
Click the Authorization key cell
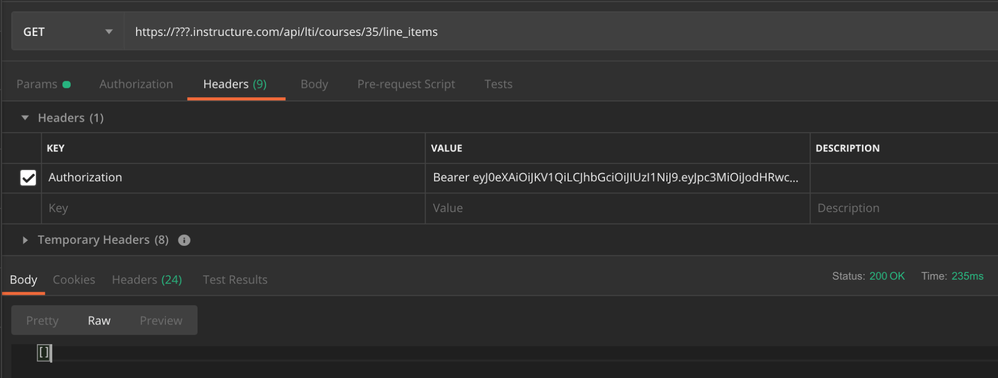coord(234,178)
